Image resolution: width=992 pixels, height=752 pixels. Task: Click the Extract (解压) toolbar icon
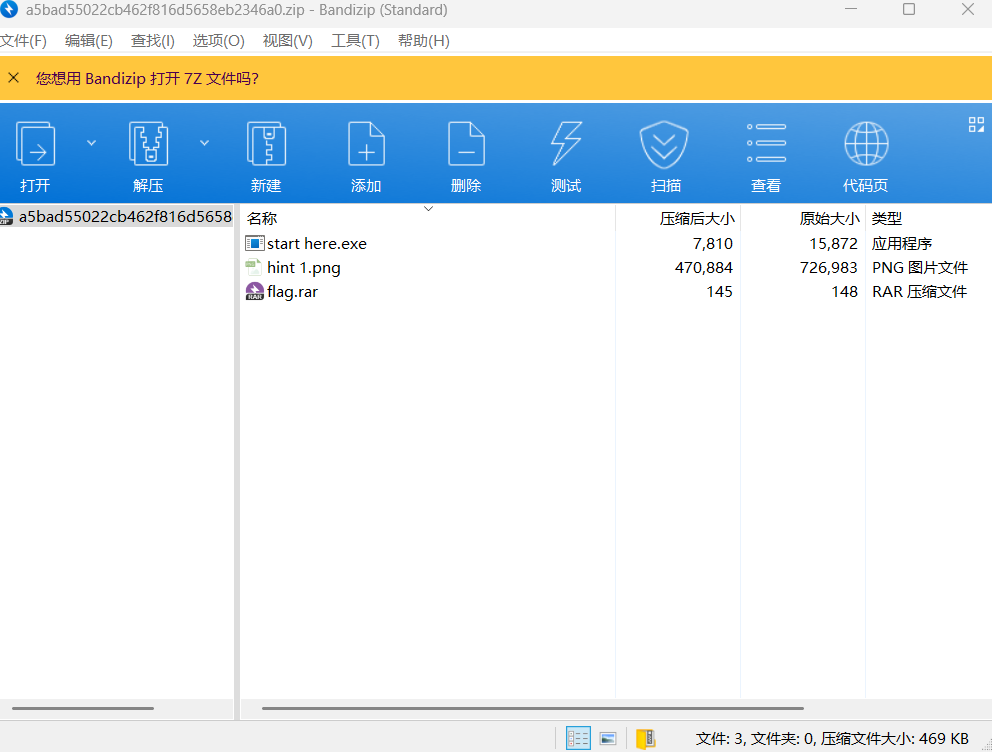148,145
